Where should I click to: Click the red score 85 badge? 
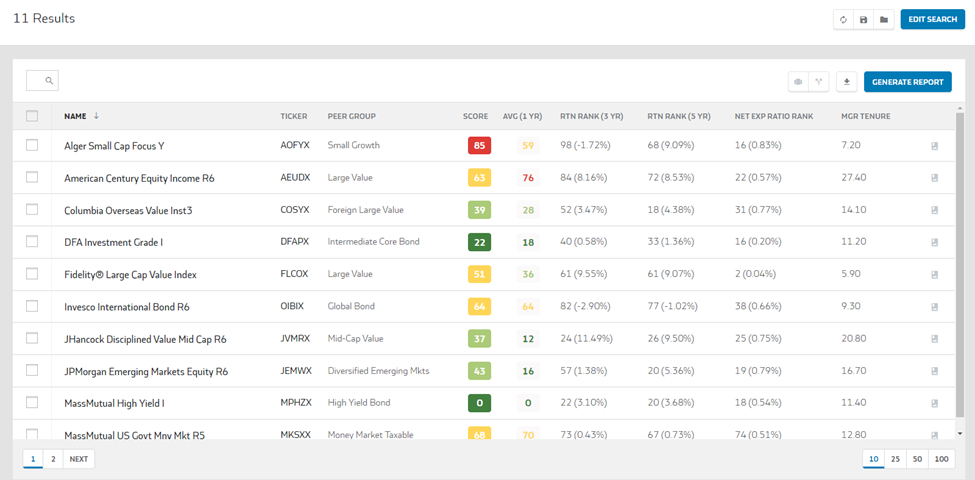click(x=479, y=145)
